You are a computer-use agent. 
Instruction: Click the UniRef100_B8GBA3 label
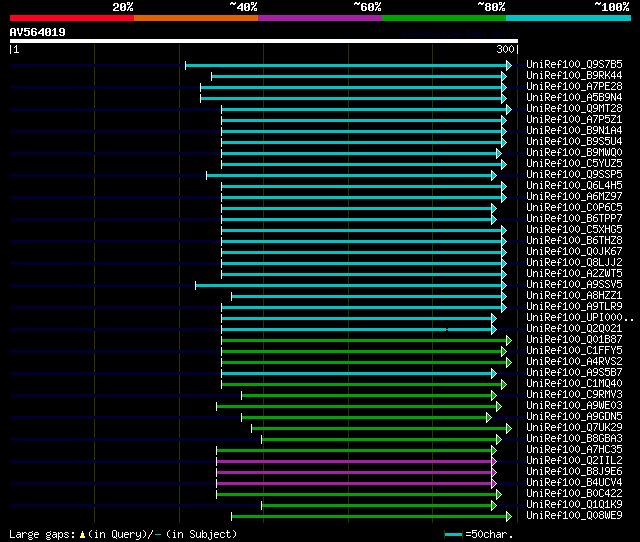[574, 439]
